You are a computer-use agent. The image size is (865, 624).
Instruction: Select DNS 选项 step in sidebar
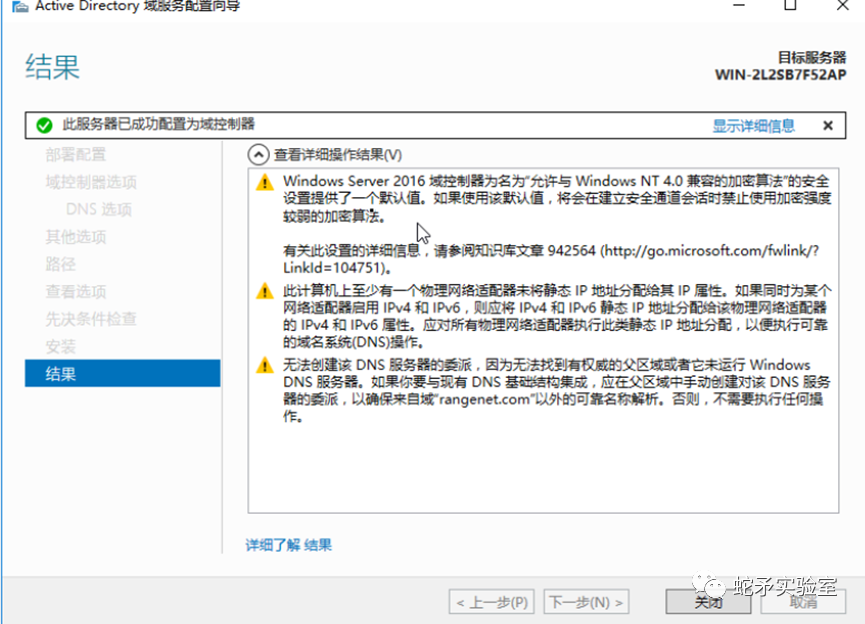[99, 210]
